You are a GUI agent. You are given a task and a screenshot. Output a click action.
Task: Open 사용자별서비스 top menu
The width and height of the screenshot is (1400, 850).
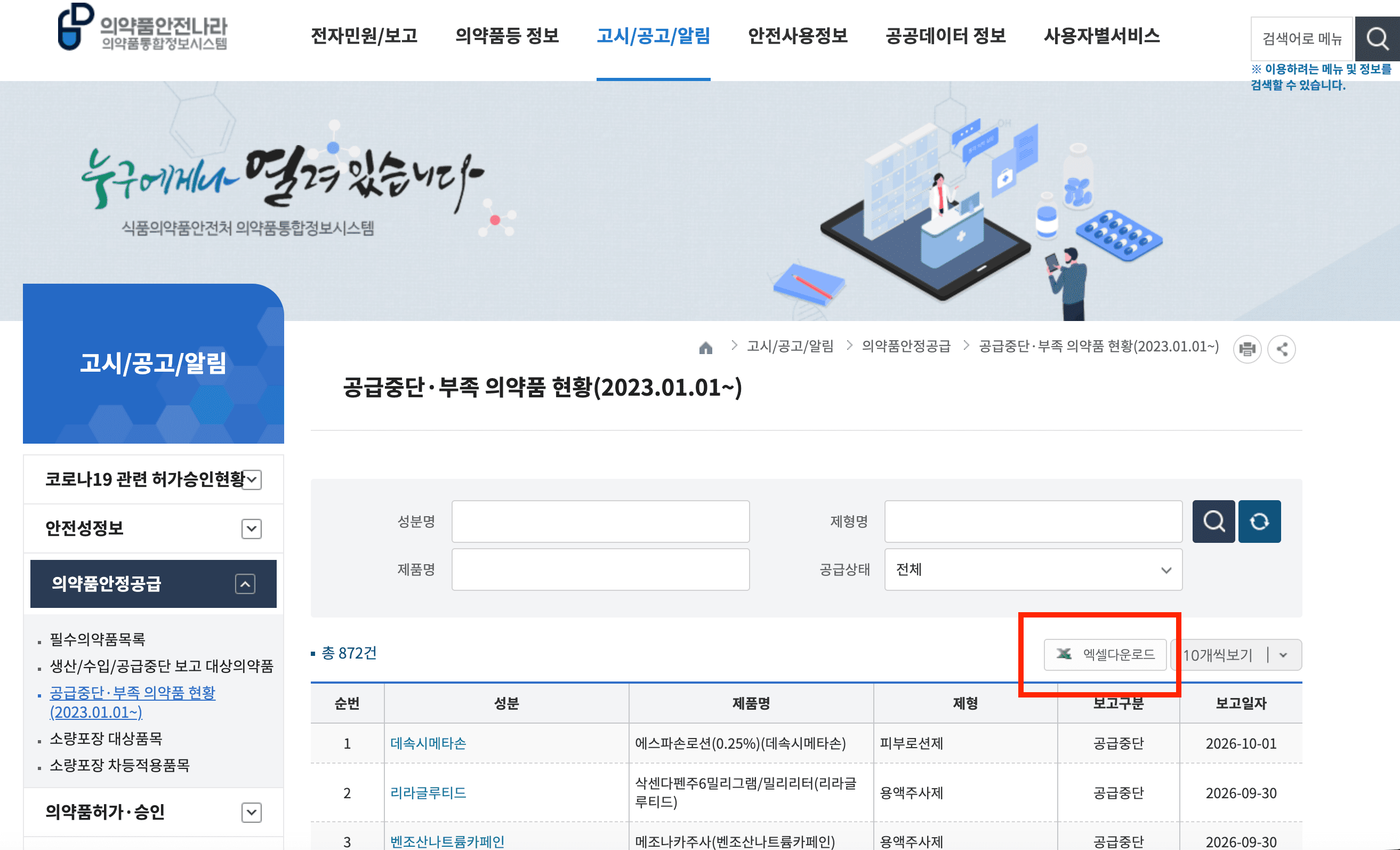1101,36
